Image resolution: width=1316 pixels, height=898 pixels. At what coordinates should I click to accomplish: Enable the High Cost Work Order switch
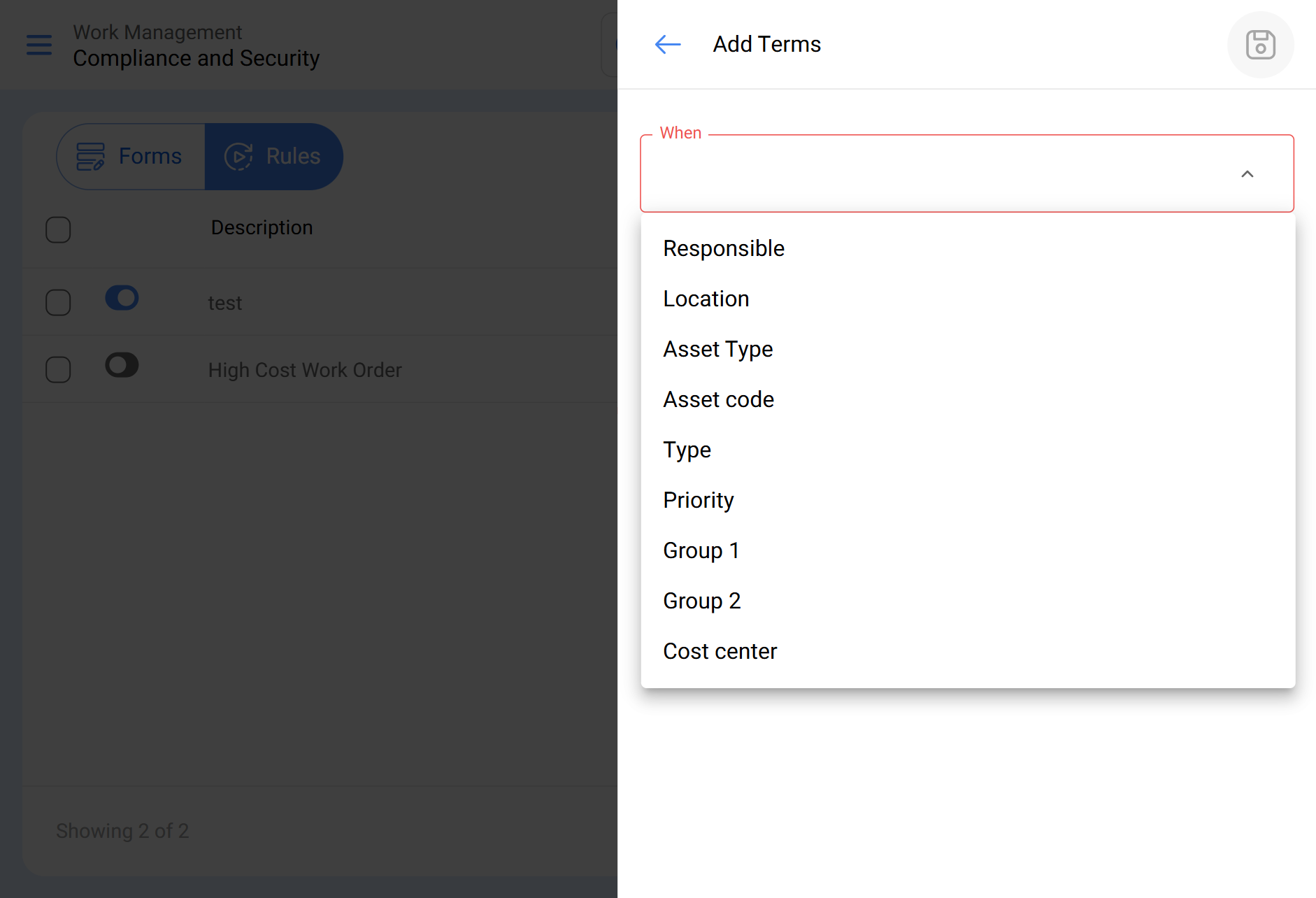pos(122,365)
